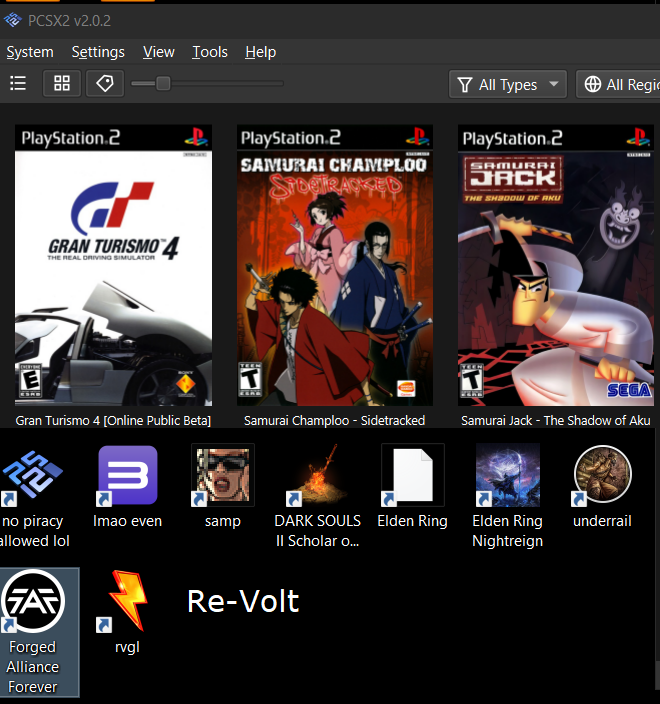This screenshot has height=704, width=660.
Task: Switch to game list view
Action: [18, 83]
